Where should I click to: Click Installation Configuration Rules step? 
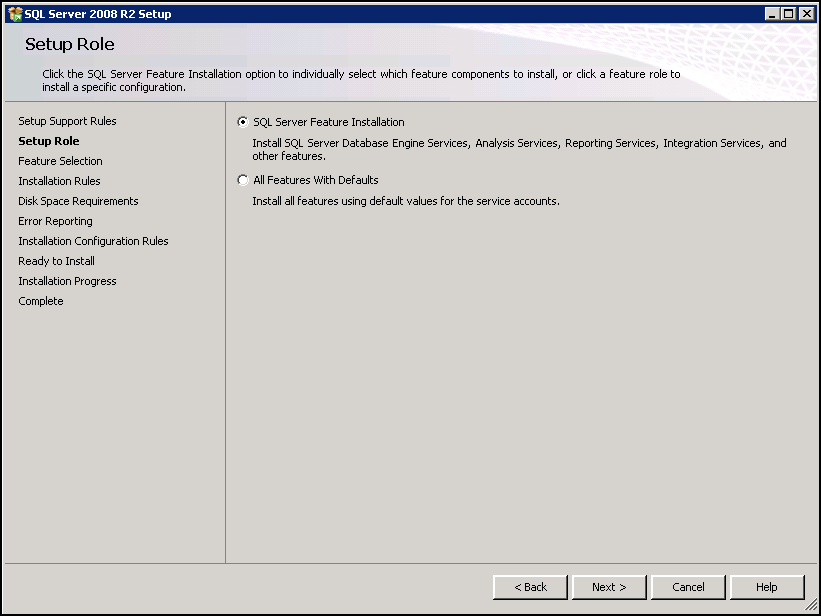93,241
